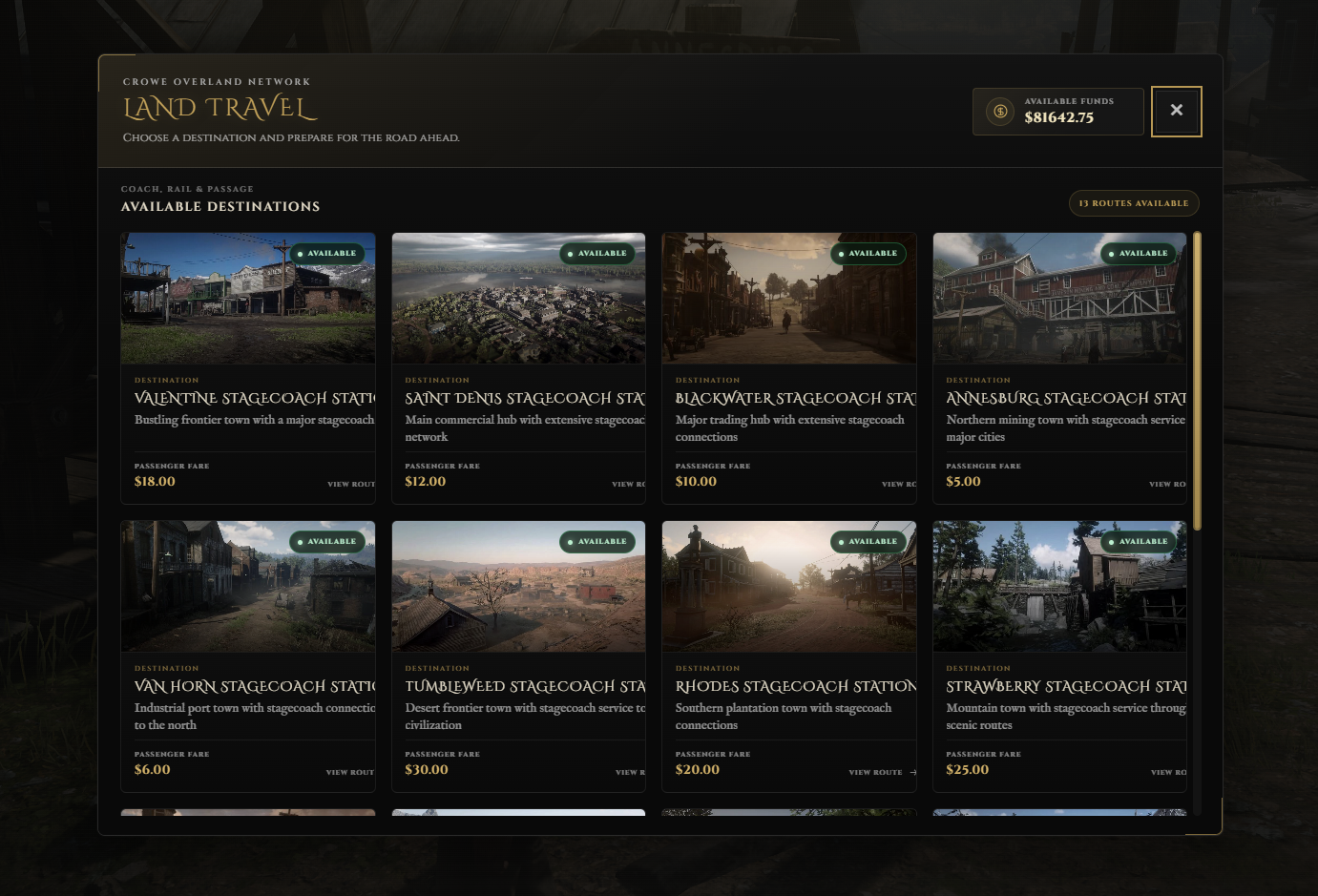This screenshot has height=896, width=1318.
Task: Select the Blackwater Stagecoach Station title
Action: [796, 398]
